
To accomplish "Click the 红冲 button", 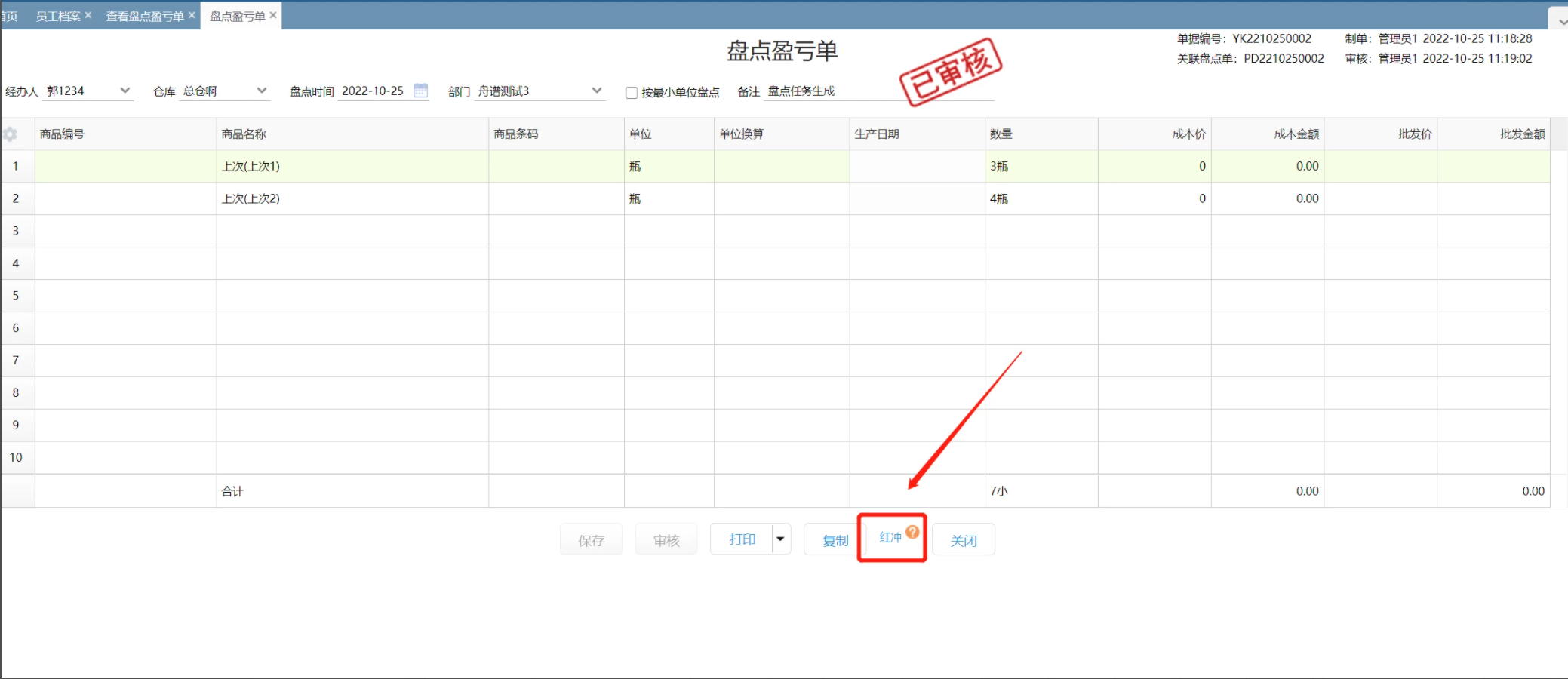I will click(x=890, y=538).
